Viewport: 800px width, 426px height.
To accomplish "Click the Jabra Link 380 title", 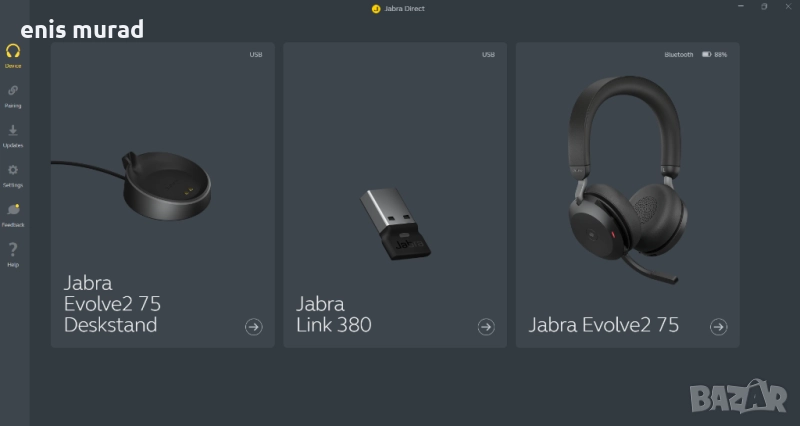I will tap(334, 314).
